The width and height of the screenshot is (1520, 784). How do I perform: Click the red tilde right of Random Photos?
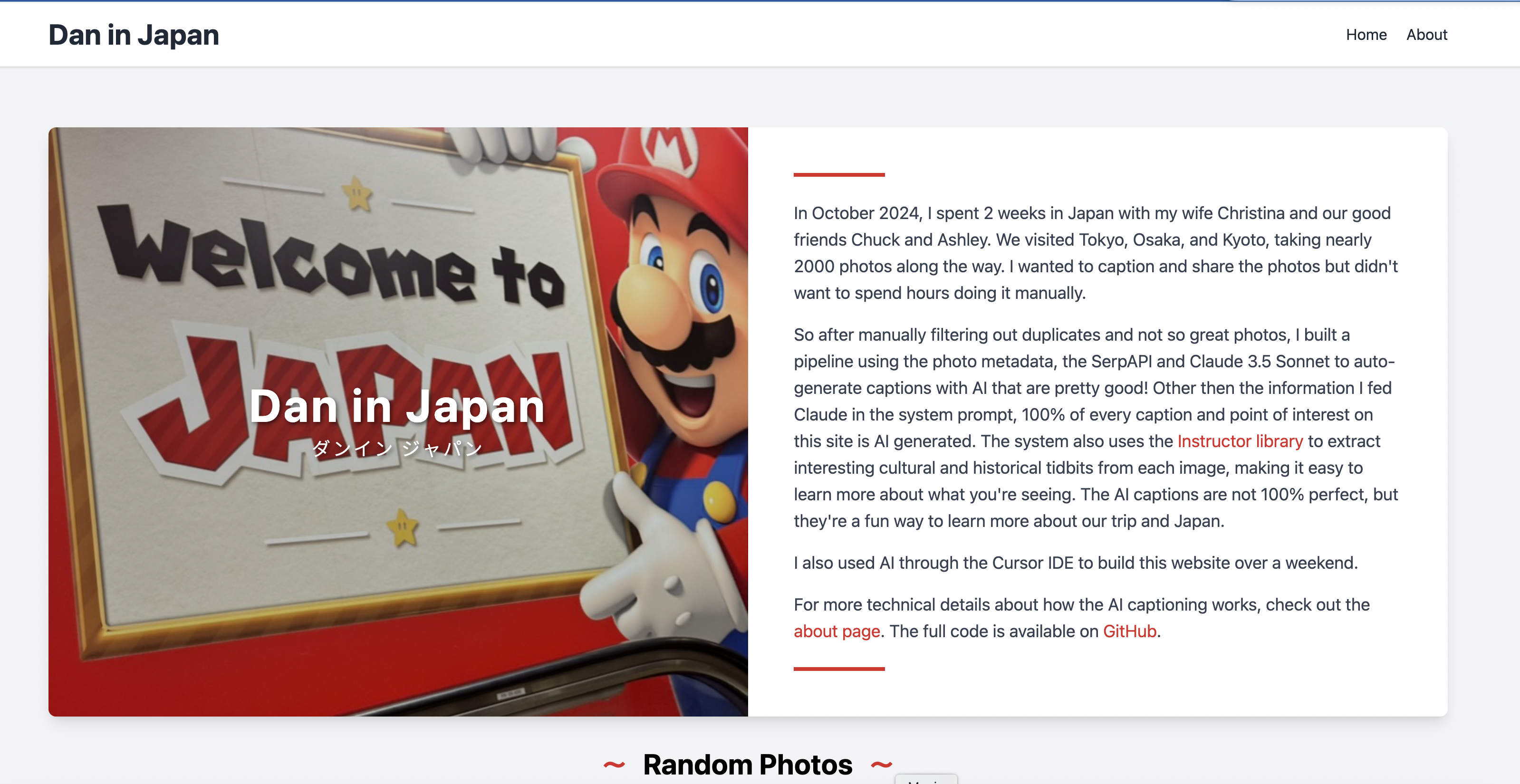882,765
